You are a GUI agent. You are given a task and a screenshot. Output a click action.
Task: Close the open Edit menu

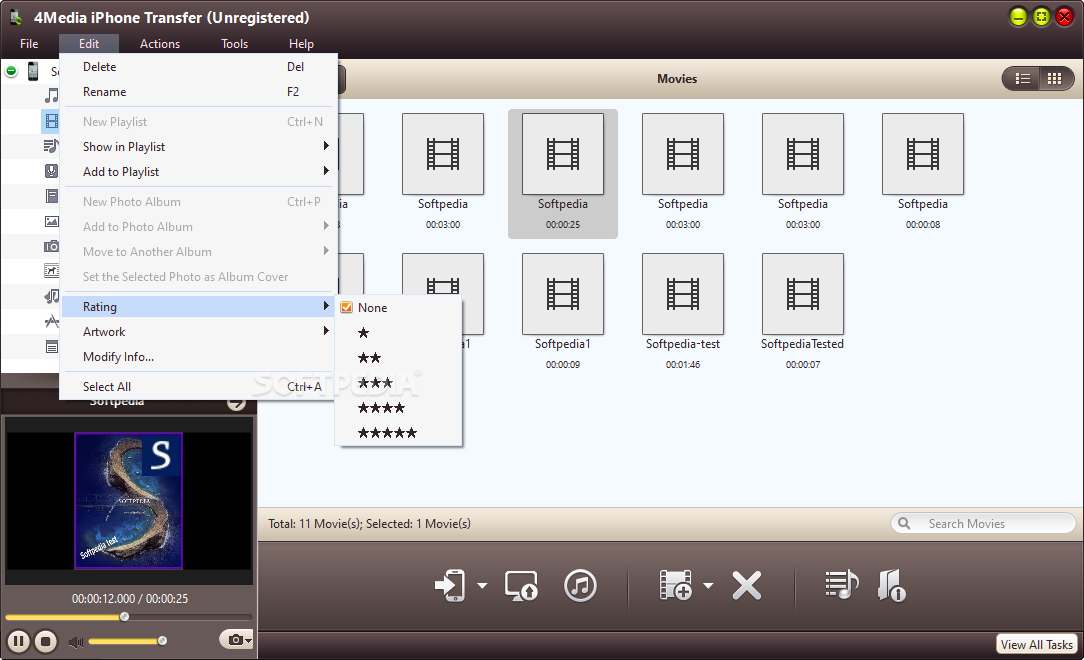pos(88,44)
